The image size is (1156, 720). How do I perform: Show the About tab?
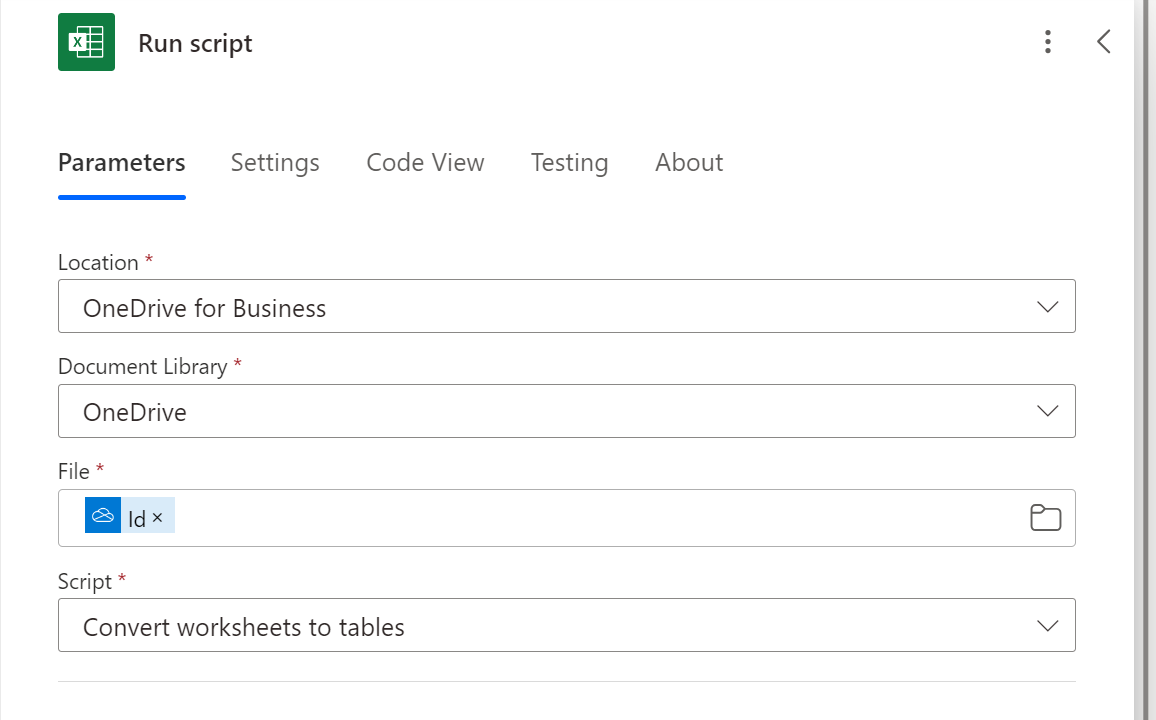point(689,163)
